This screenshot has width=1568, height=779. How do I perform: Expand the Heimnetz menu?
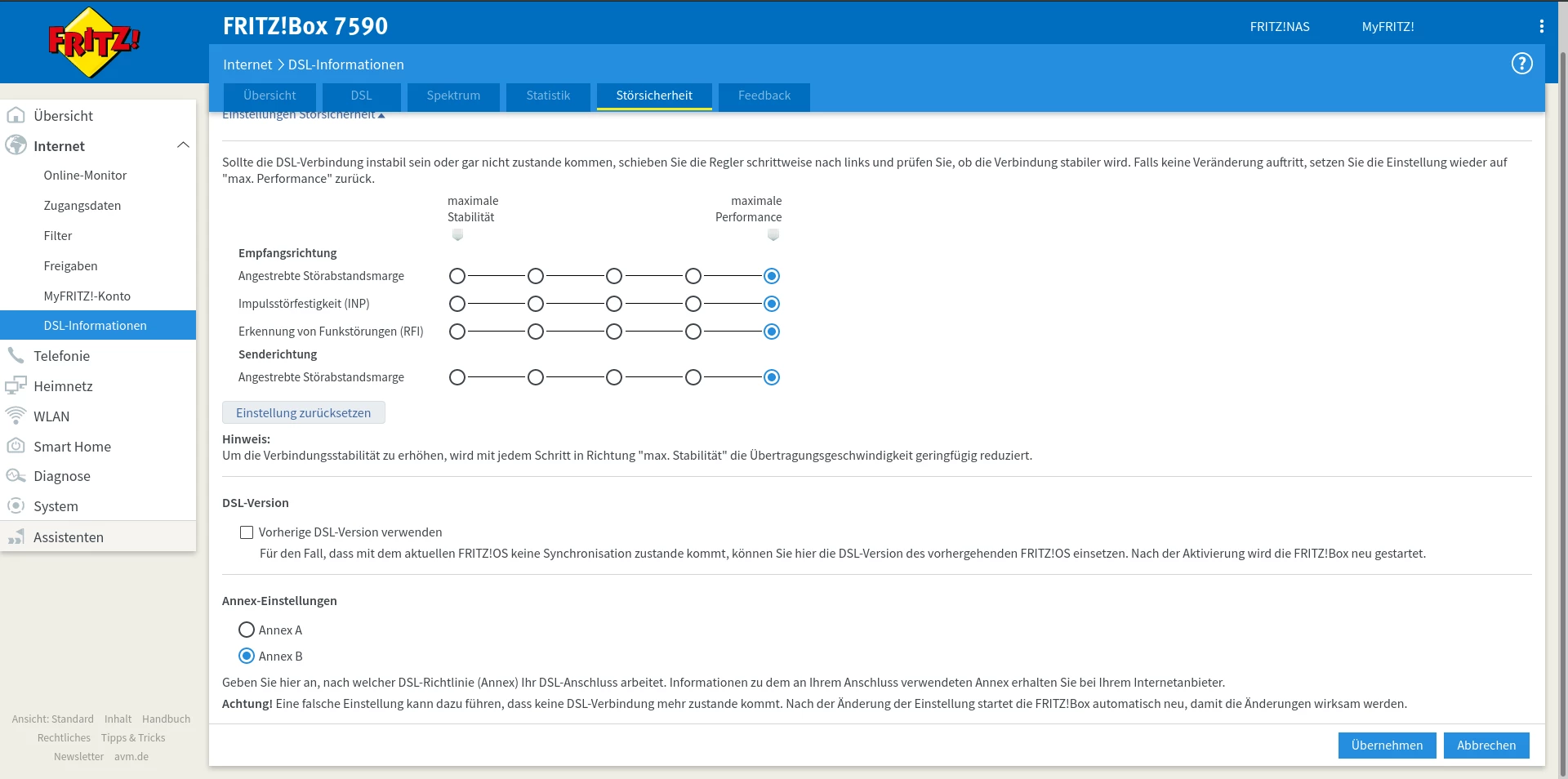click(98, 386)
